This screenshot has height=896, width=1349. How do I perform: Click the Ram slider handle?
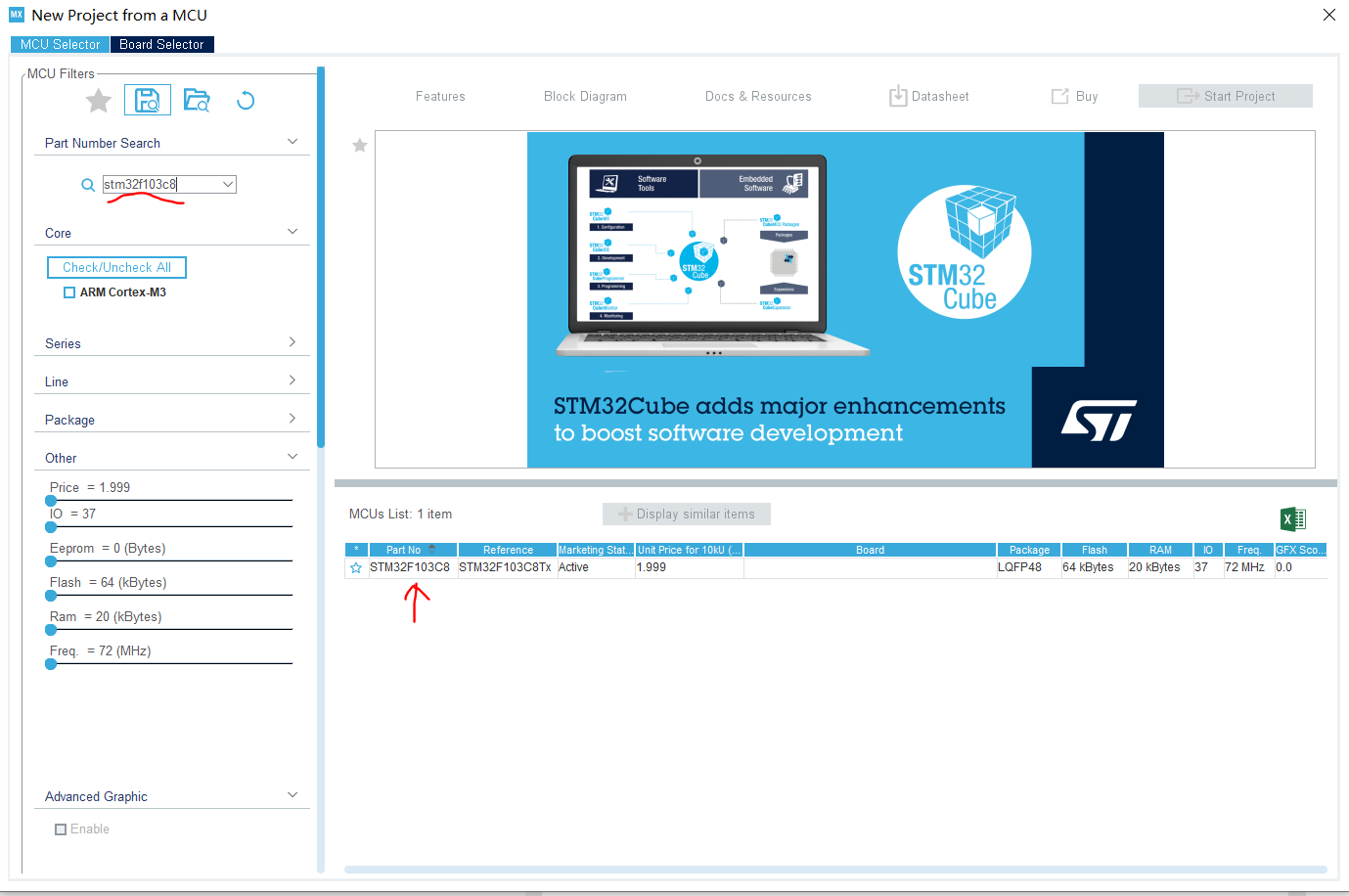51,630
